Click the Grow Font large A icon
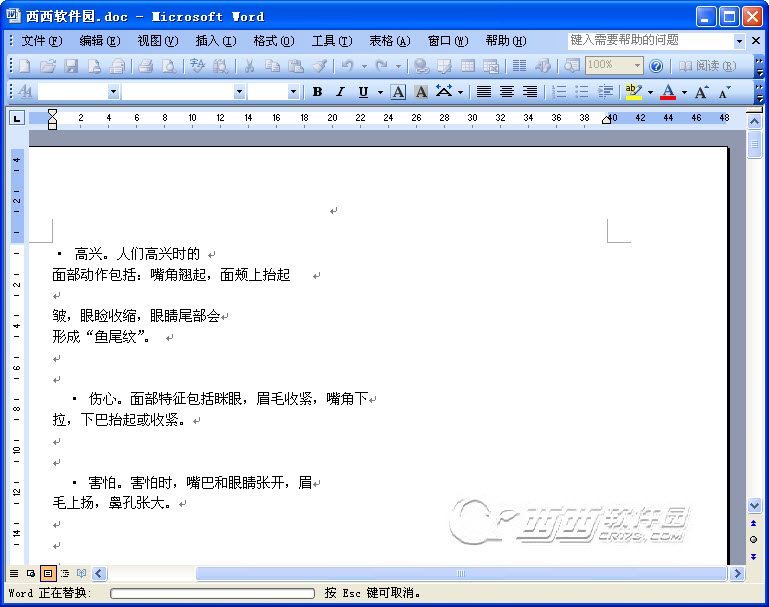 [x=701, y=91]
